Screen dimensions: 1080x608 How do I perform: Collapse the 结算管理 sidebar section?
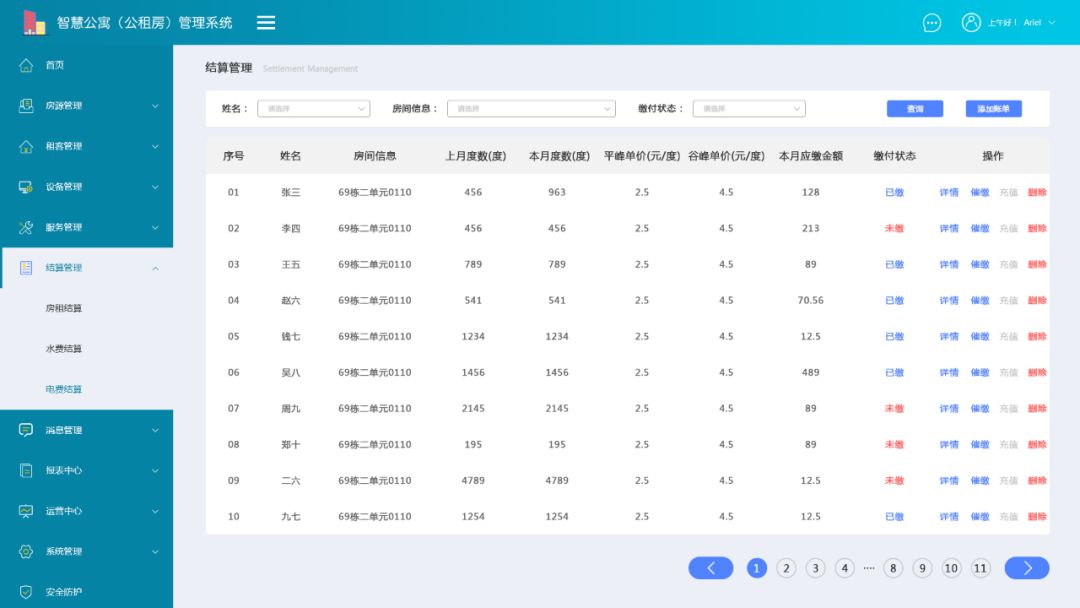pyautogui.click(x=155, y=267)
